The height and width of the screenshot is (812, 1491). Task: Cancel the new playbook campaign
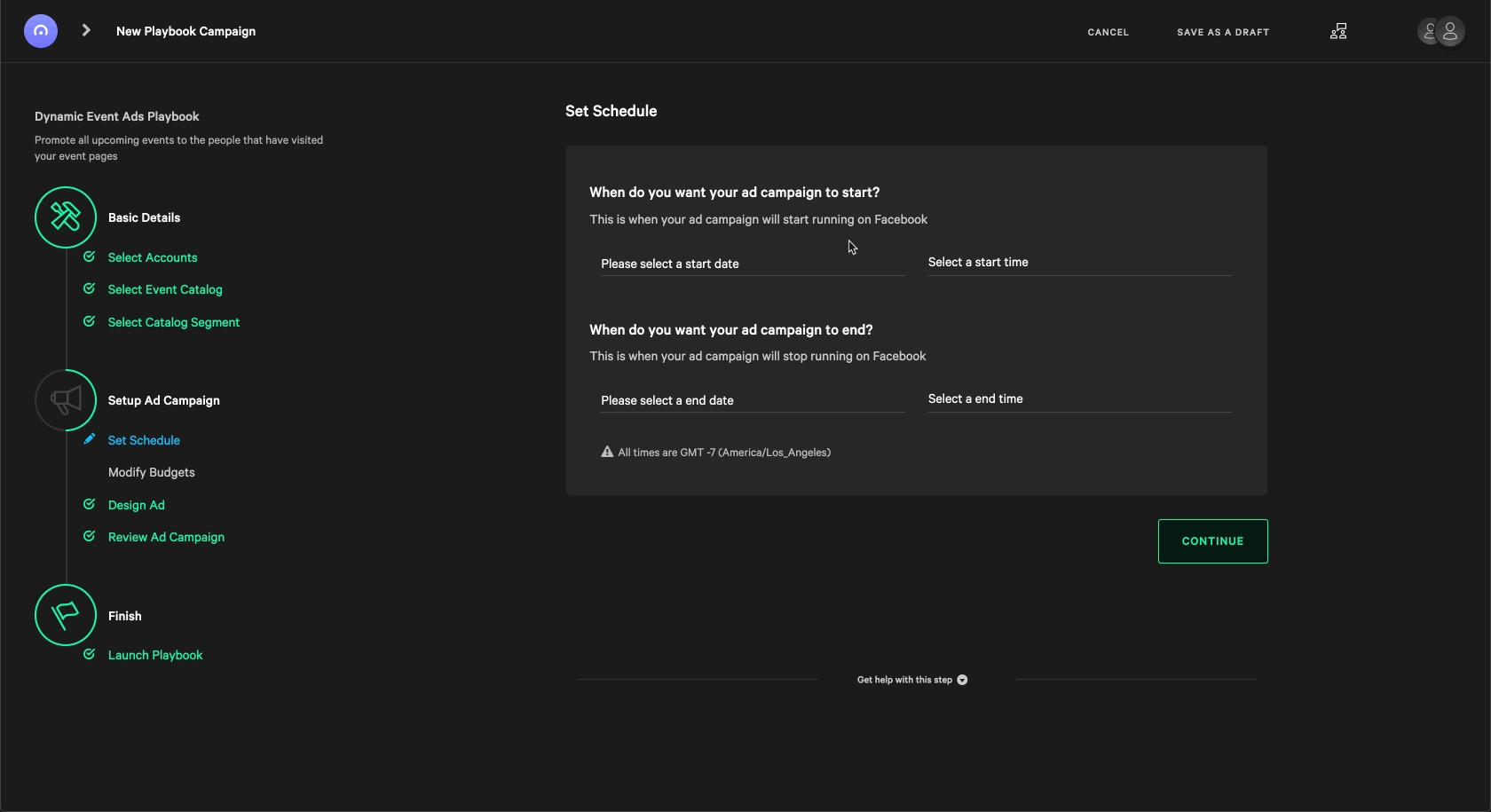tap(1108, 32)
